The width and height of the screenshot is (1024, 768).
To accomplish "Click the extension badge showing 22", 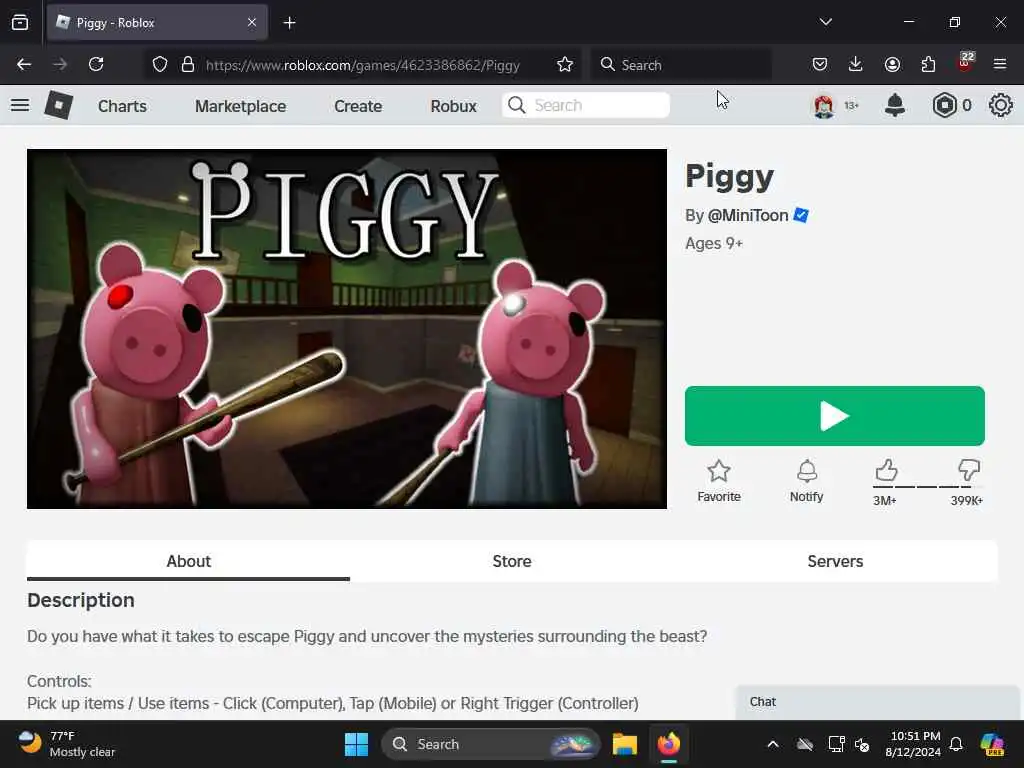I will (x=965, y=62).
